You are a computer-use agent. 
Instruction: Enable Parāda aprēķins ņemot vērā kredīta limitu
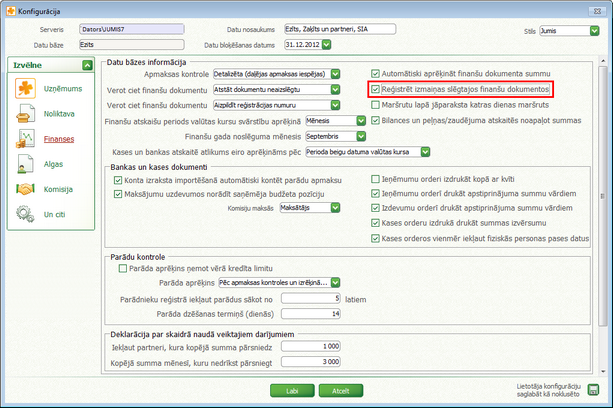[x=123, y=268]
